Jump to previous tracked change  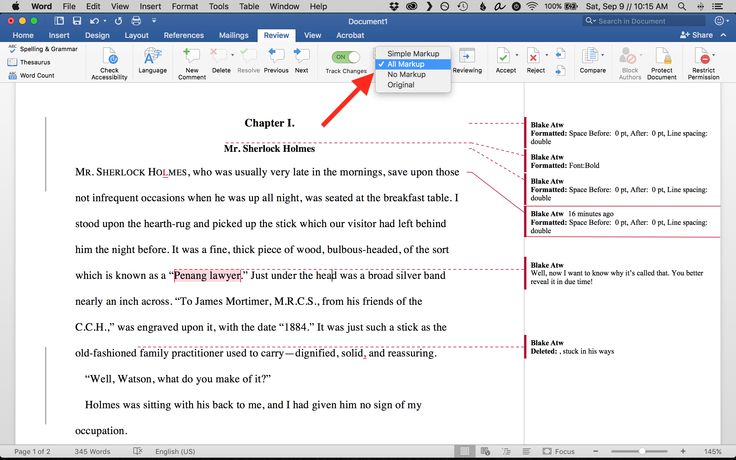pyautogui.click(x=560, y=54)
